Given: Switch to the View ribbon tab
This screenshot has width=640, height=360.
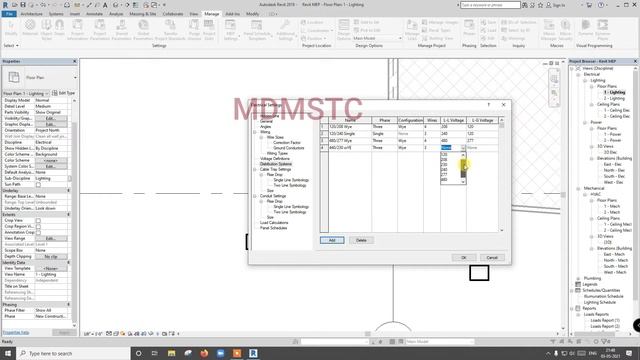Looking at the screenshot, I should pos(193,14).
